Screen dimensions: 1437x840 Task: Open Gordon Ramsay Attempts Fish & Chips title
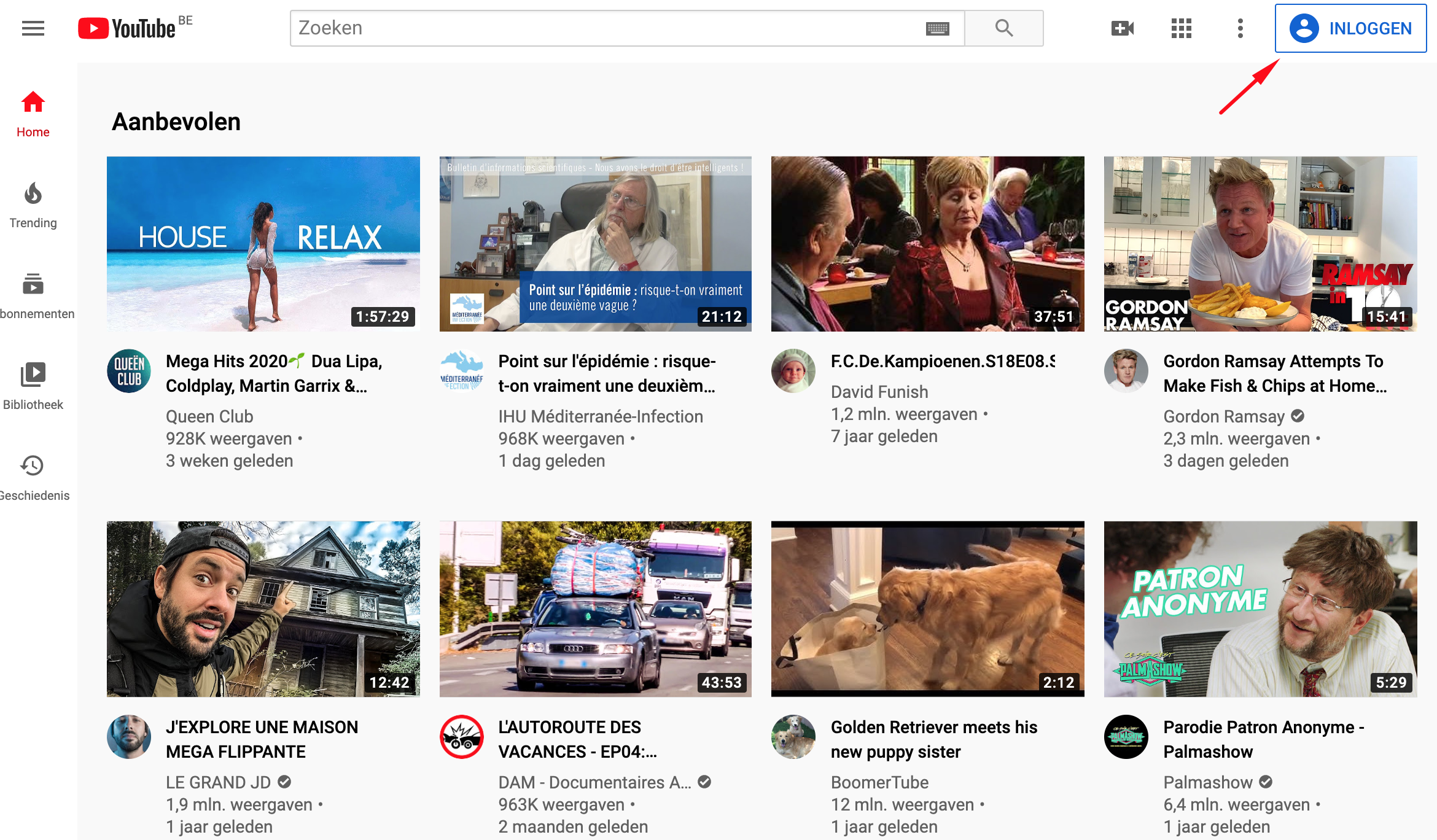[x=1275, y=373]
